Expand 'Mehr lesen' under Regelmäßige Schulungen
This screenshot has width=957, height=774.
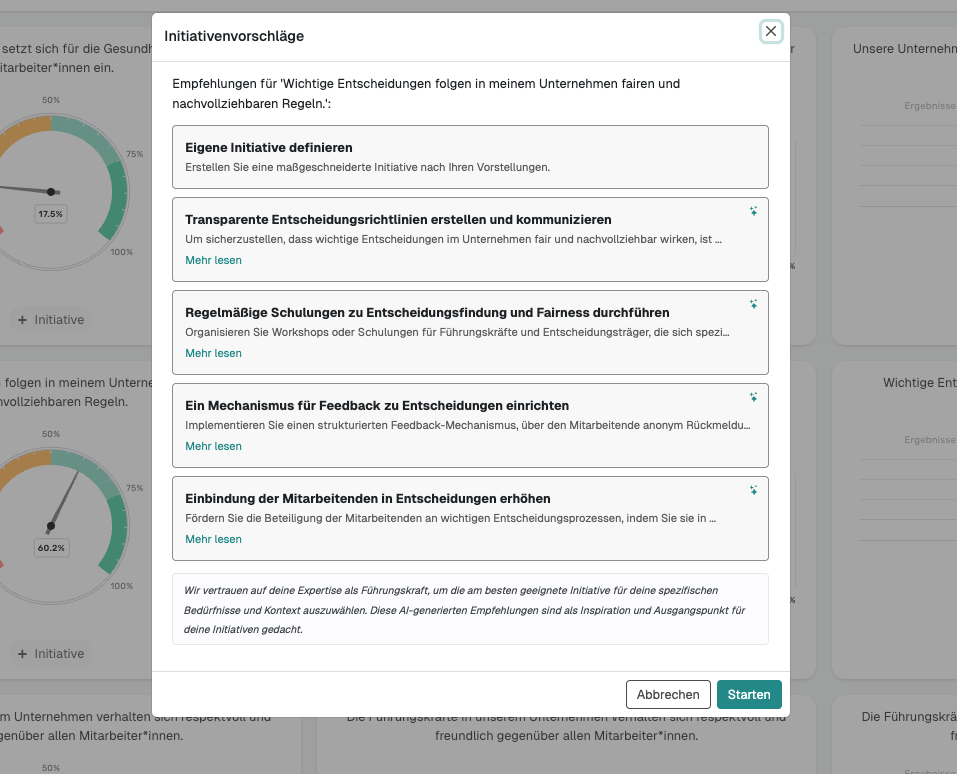[213, 353]
